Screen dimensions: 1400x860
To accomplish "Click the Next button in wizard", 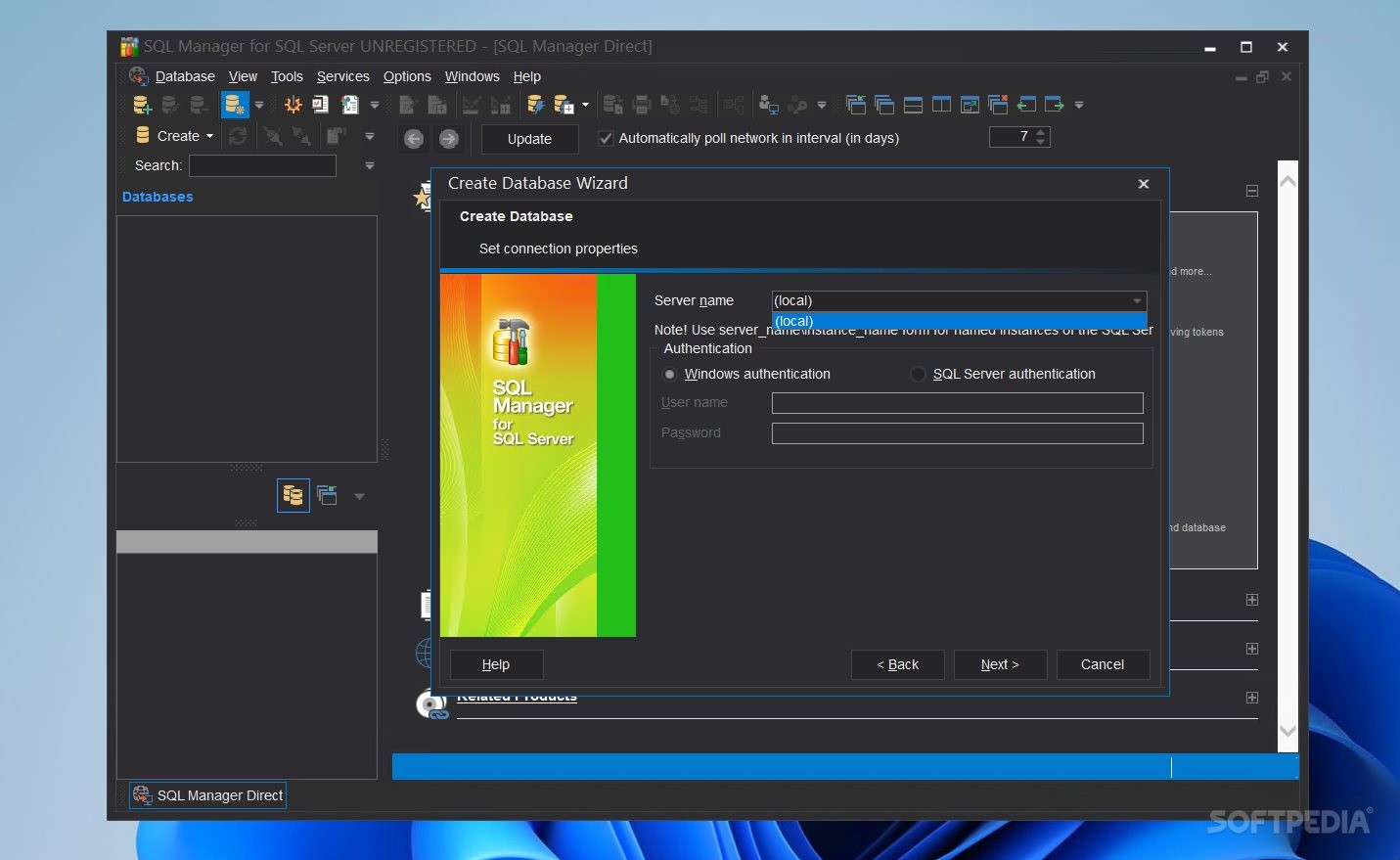I will point(1000,664).
